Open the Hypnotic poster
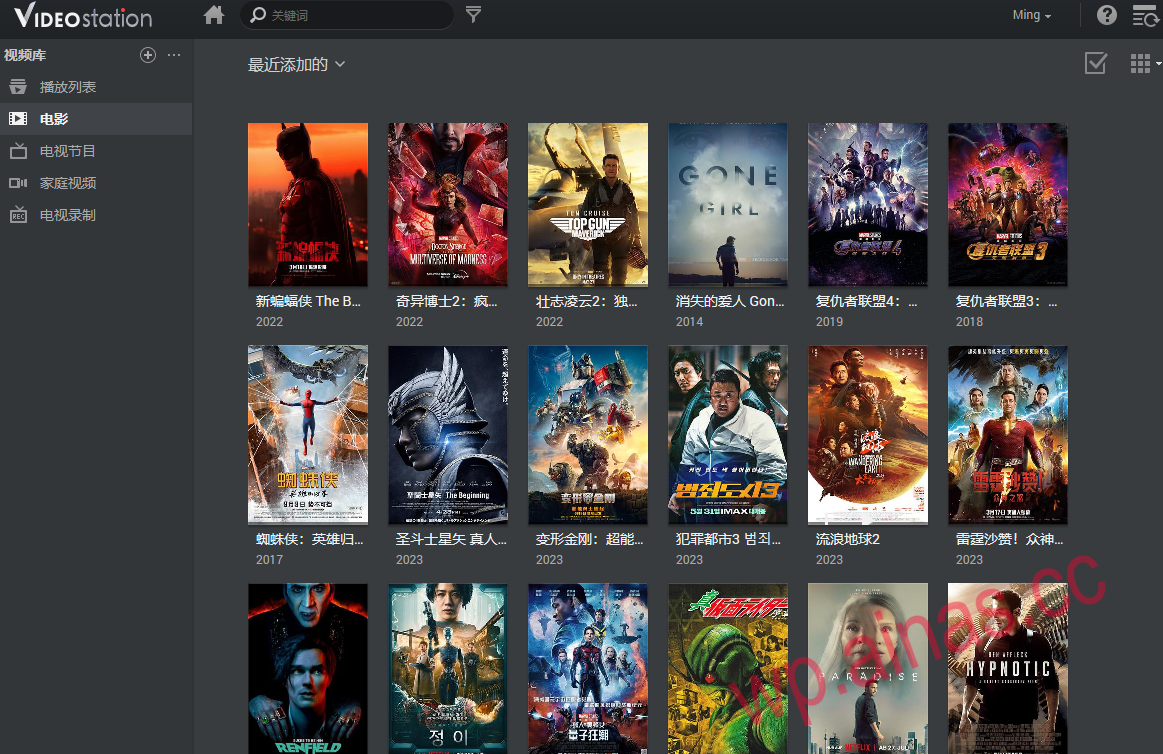 click(1008, 669)
